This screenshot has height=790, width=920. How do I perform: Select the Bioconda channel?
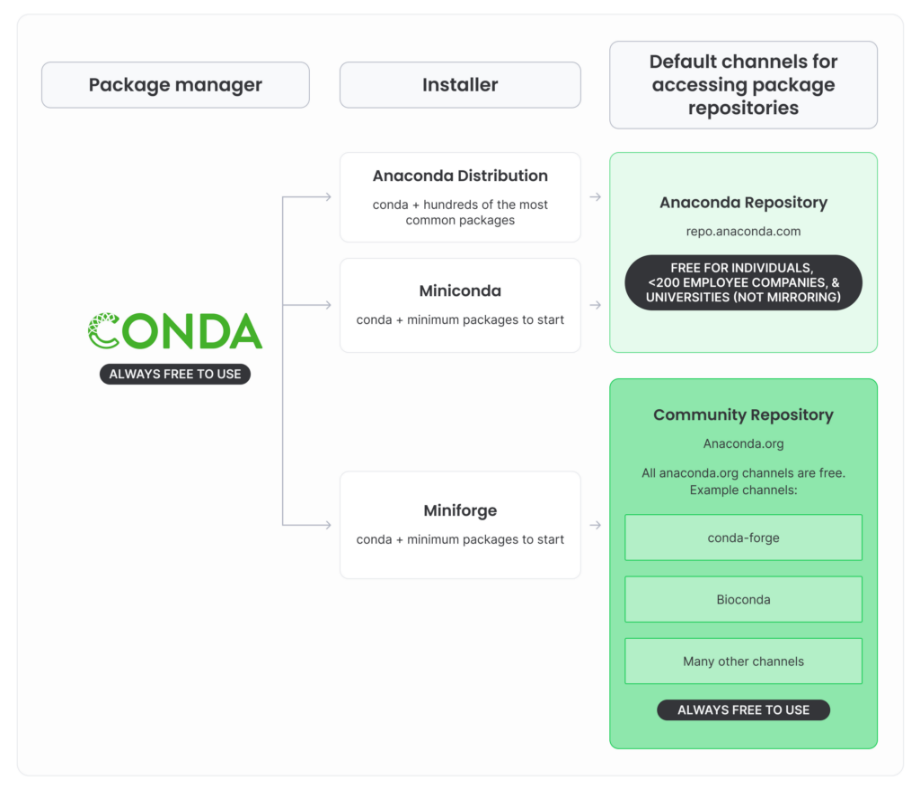pyautogui.click(x=743, y=600)
